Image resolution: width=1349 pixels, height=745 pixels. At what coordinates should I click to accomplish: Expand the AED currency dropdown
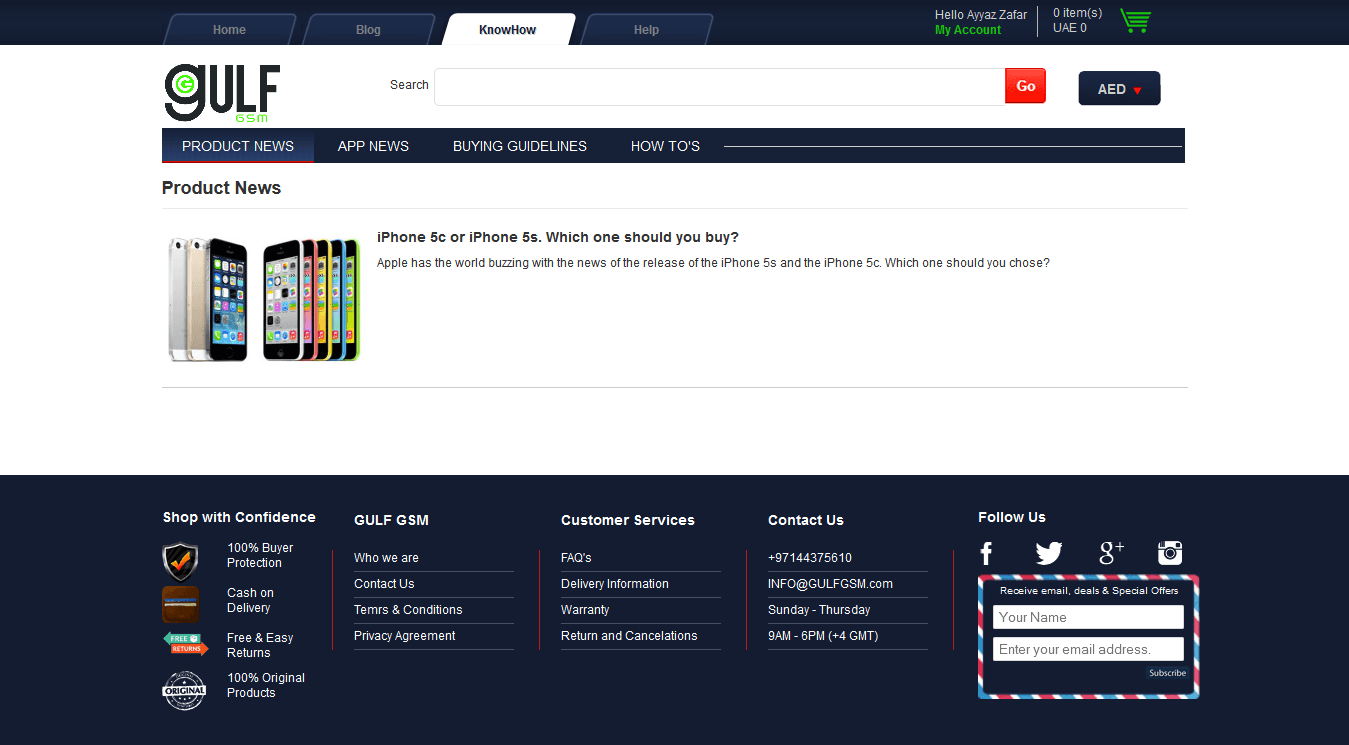(1119, 88)
